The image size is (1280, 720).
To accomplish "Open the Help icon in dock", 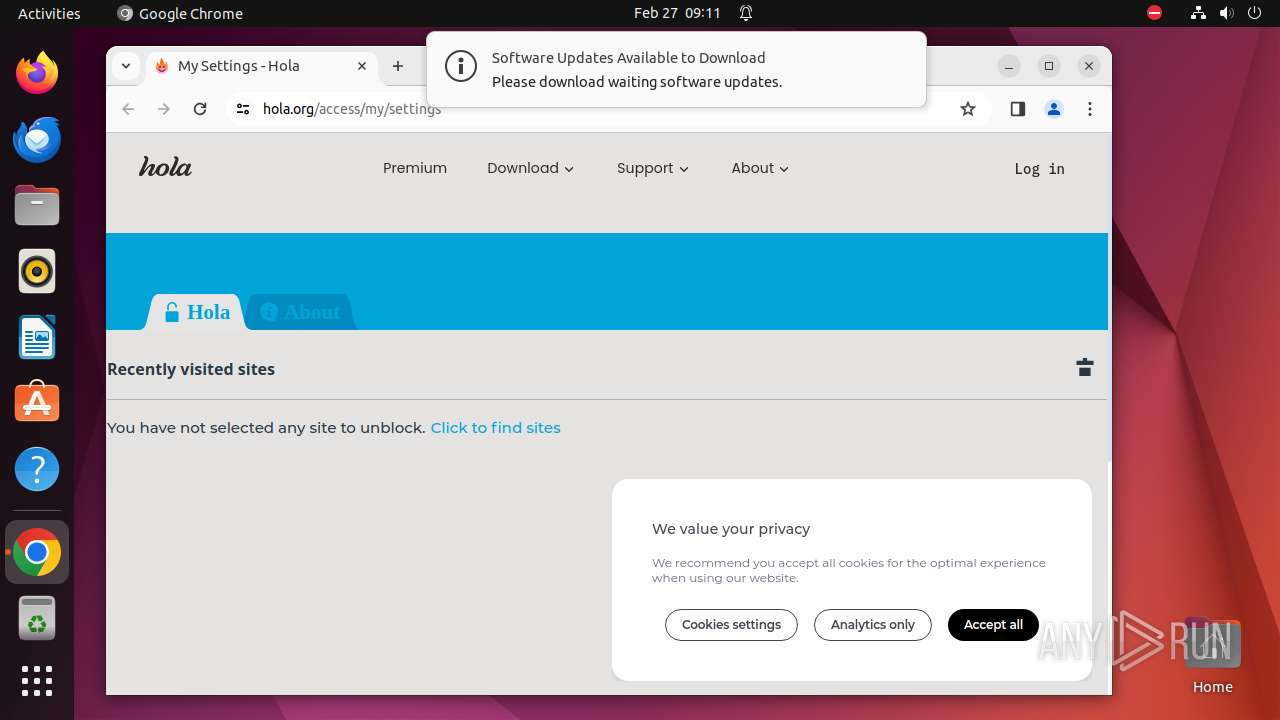I will pyautogui.click(x=37, y=468).
